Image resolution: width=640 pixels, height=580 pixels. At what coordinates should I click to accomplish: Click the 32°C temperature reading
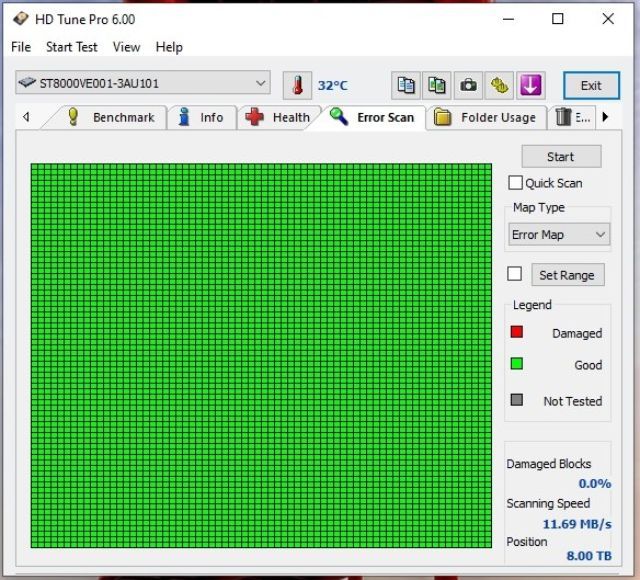point(333,86)
